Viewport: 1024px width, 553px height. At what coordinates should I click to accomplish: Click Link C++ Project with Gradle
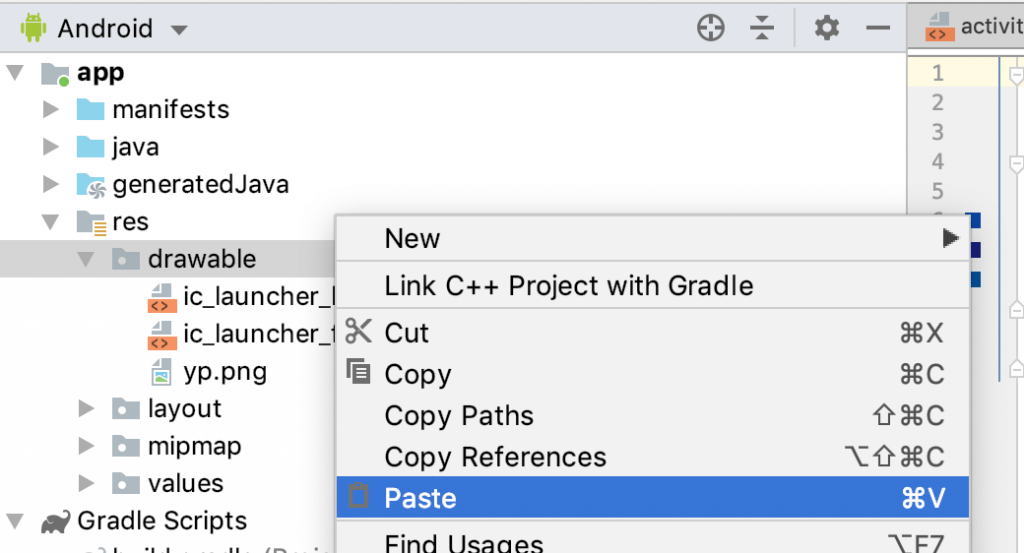coord(568,286)
